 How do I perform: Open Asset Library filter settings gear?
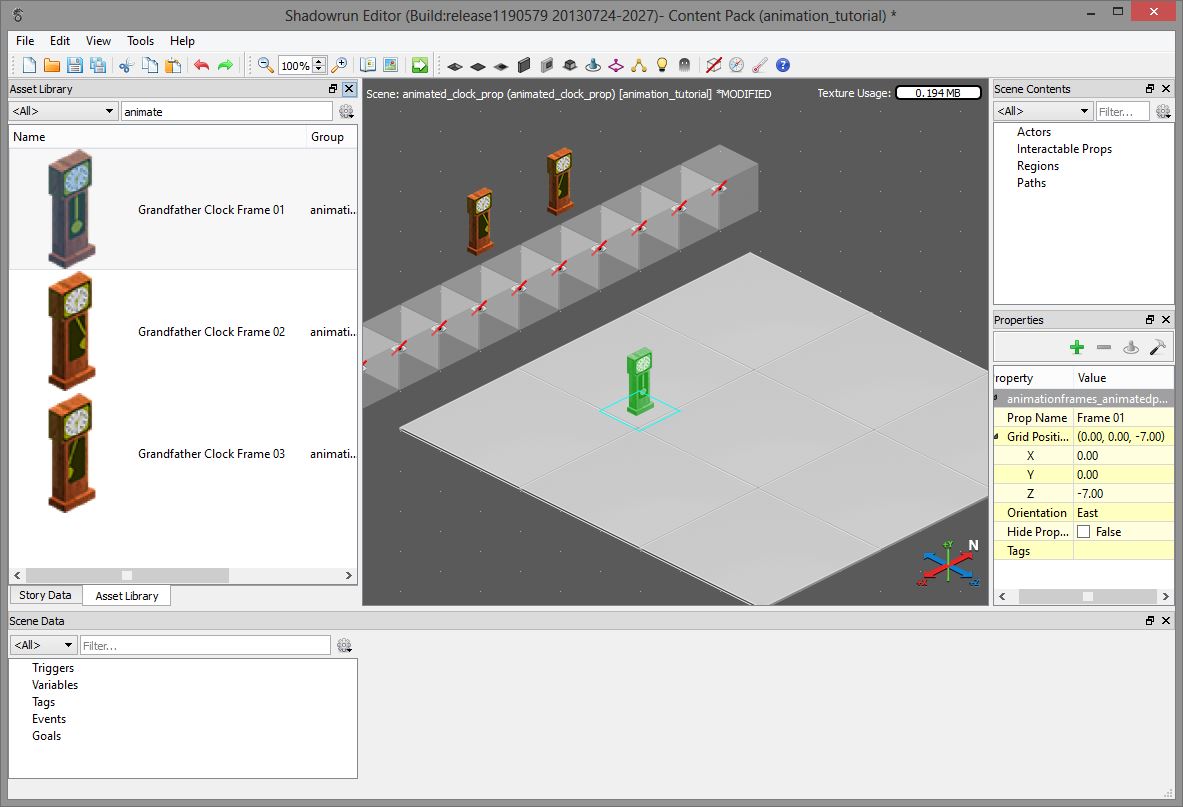(346, 112)
